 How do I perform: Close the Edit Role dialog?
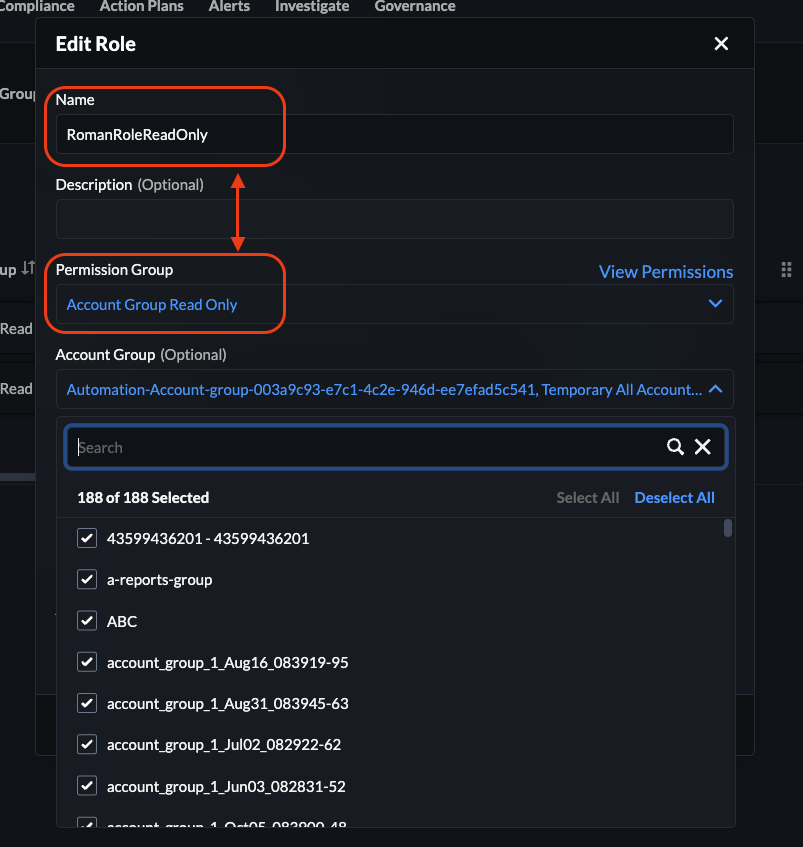click(x=721, y=44)
